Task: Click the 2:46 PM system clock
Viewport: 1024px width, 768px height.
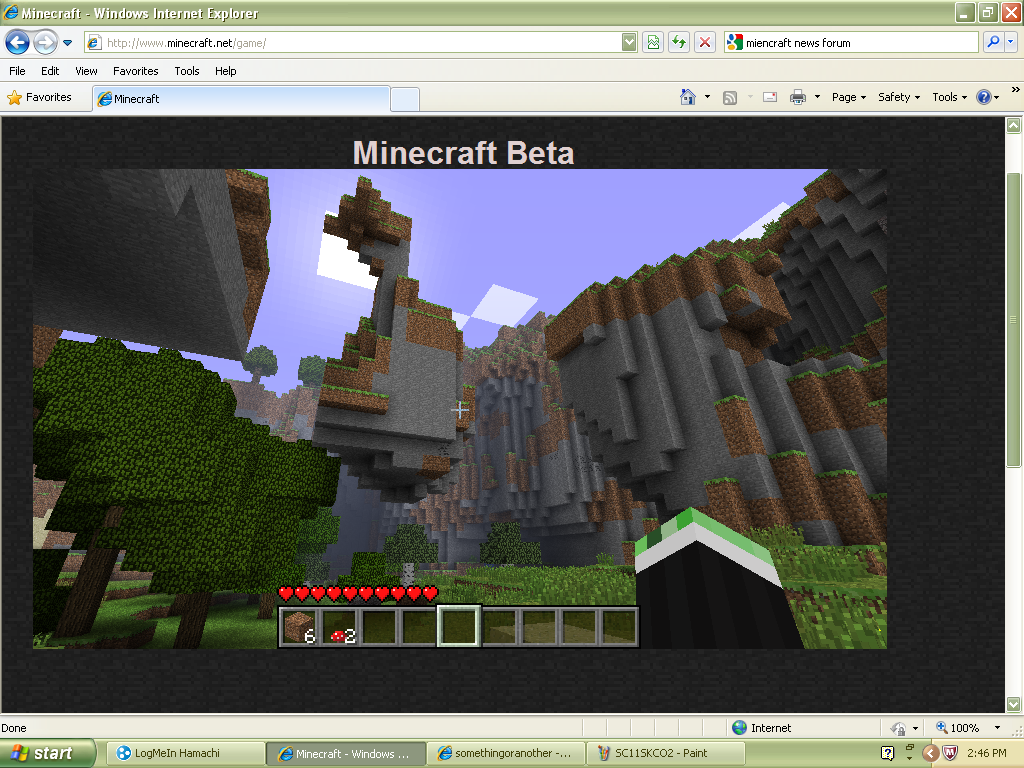Action: 987,753
